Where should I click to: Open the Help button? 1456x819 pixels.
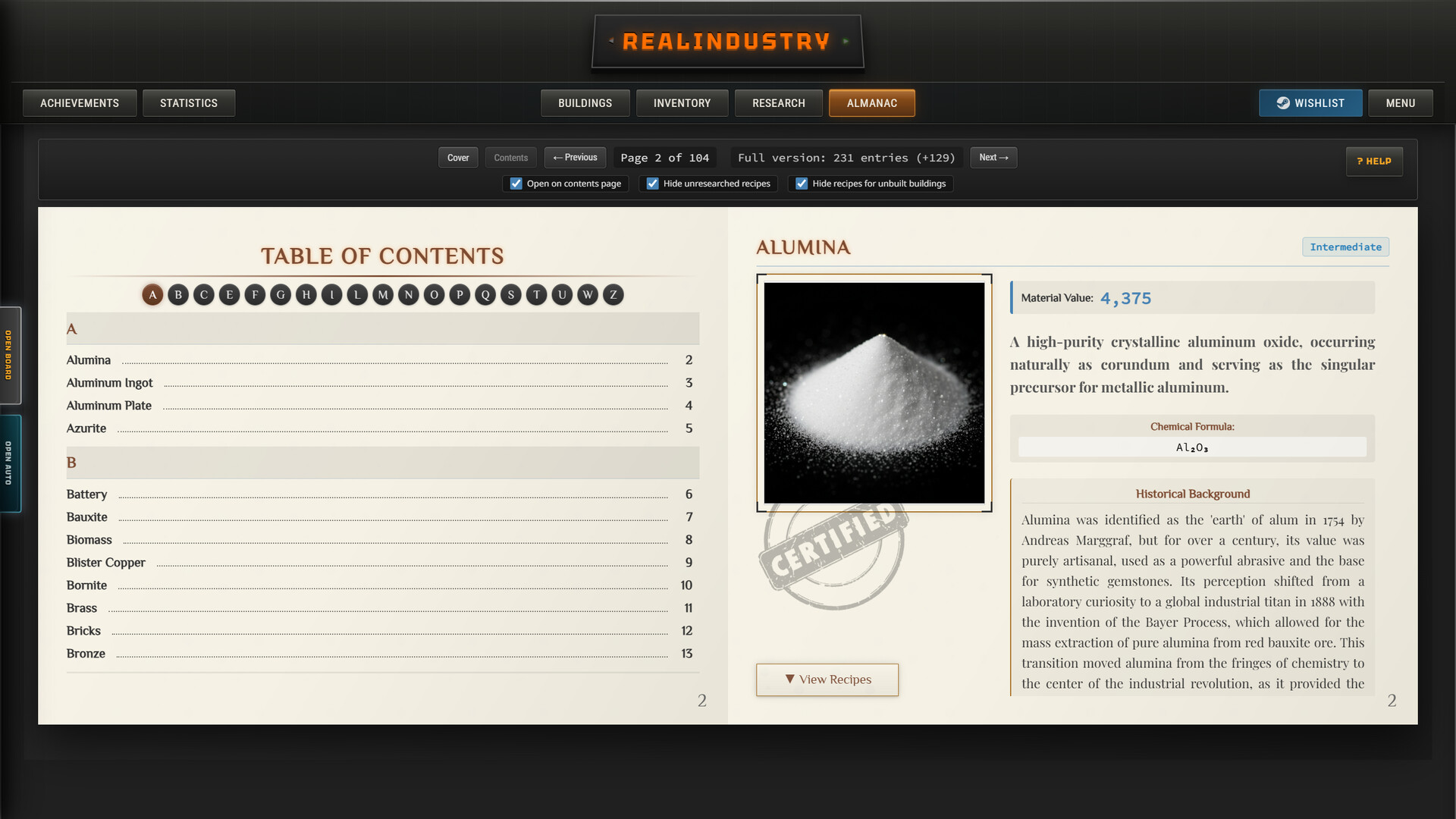1374,162
